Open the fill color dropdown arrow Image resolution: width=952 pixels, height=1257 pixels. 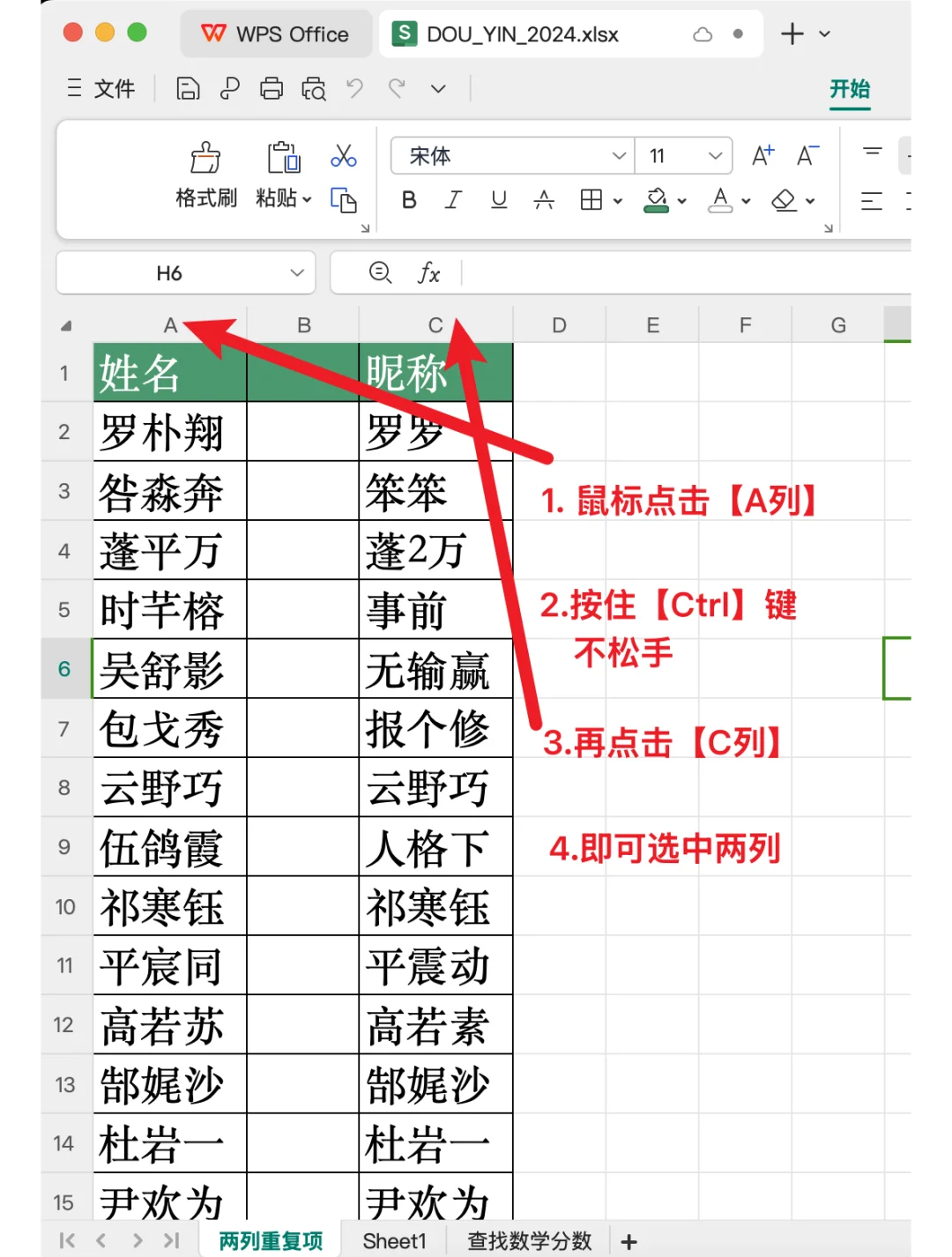681,201
